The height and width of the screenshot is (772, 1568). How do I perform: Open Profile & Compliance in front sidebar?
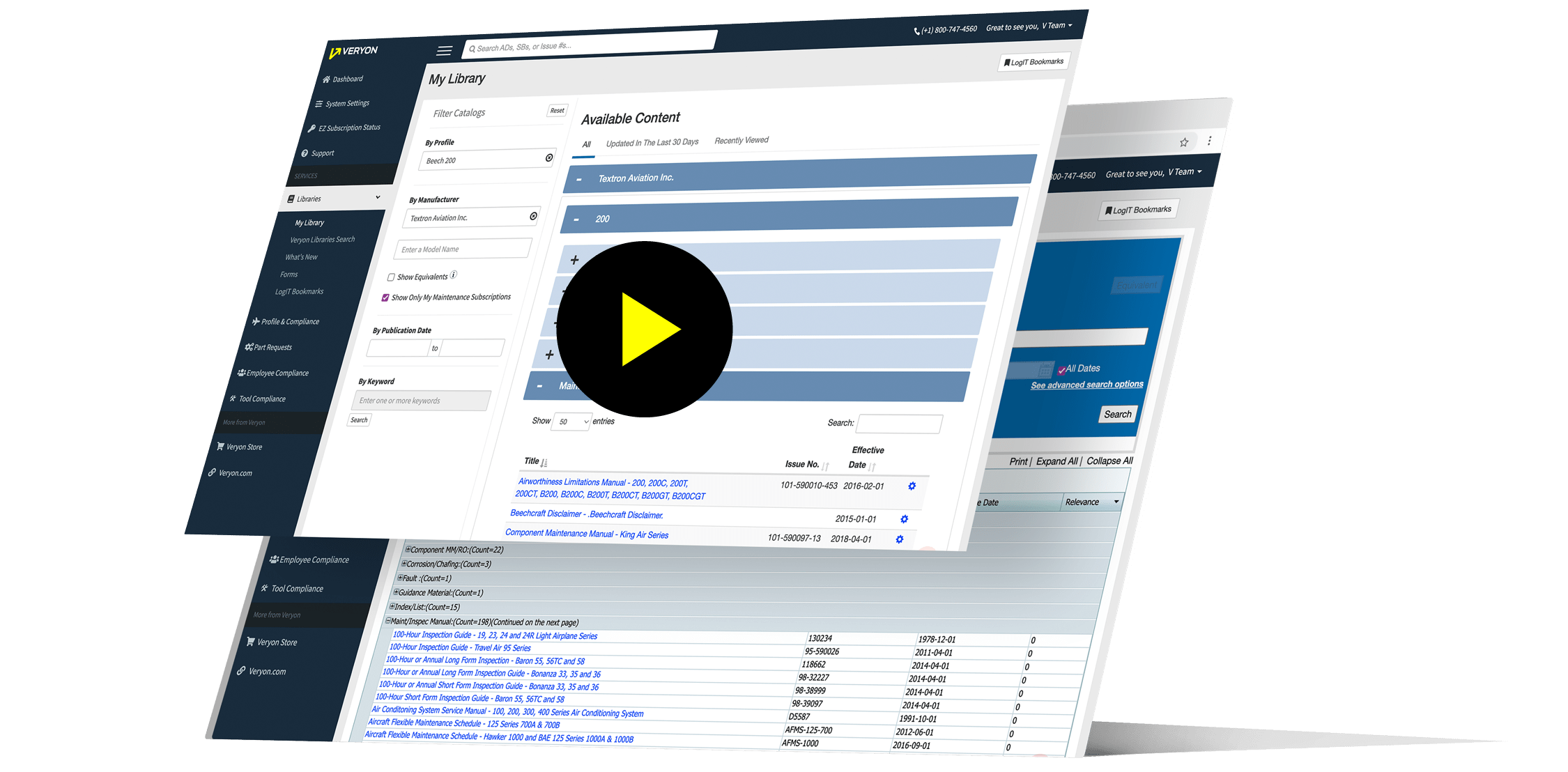[286, 322]
